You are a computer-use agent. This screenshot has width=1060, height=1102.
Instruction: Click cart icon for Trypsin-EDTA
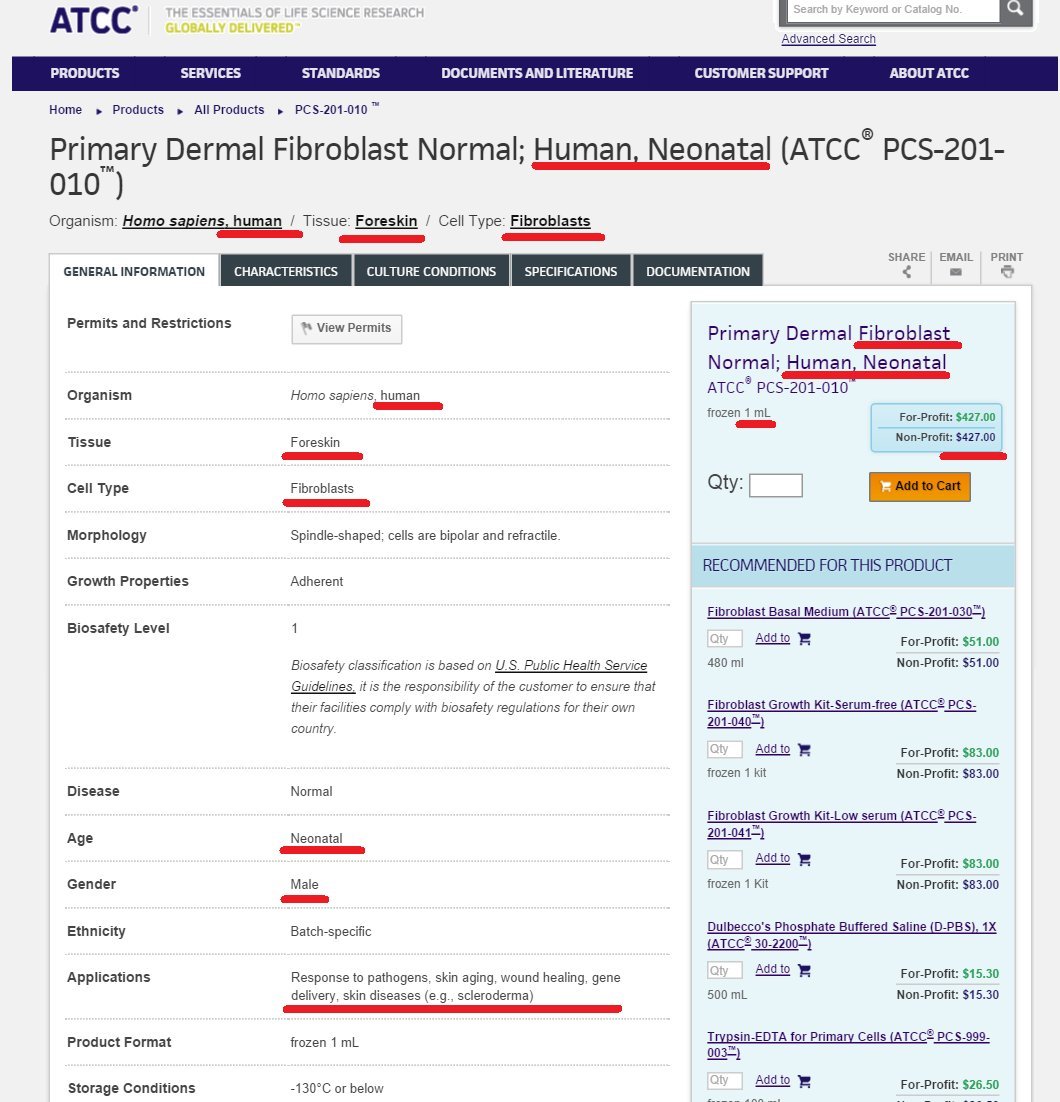805,1080
